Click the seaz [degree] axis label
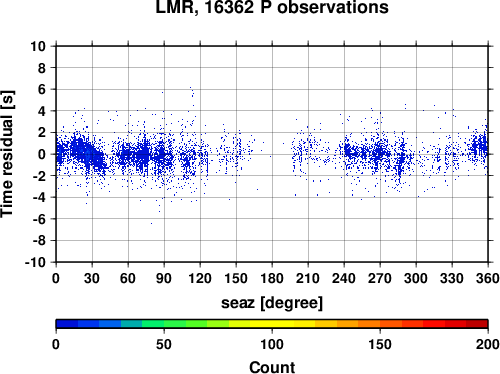 point(272,303)
